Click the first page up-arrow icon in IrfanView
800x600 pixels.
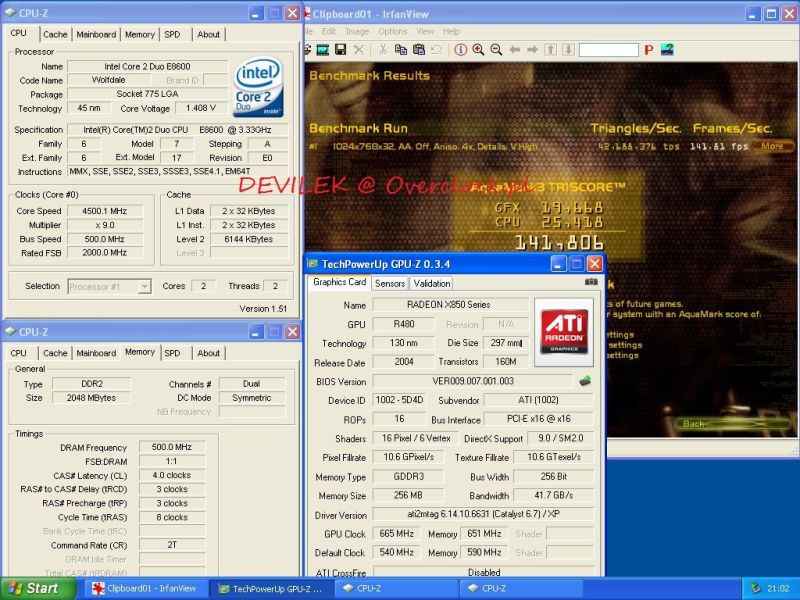tap(551, 49)
